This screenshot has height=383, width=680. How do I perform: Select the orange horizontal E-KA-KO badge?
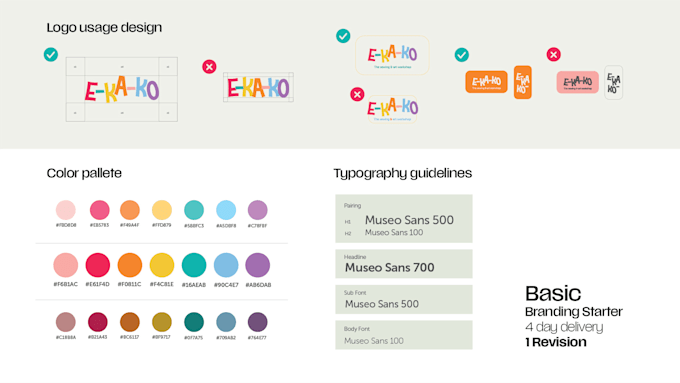click(x=486, y=82)
